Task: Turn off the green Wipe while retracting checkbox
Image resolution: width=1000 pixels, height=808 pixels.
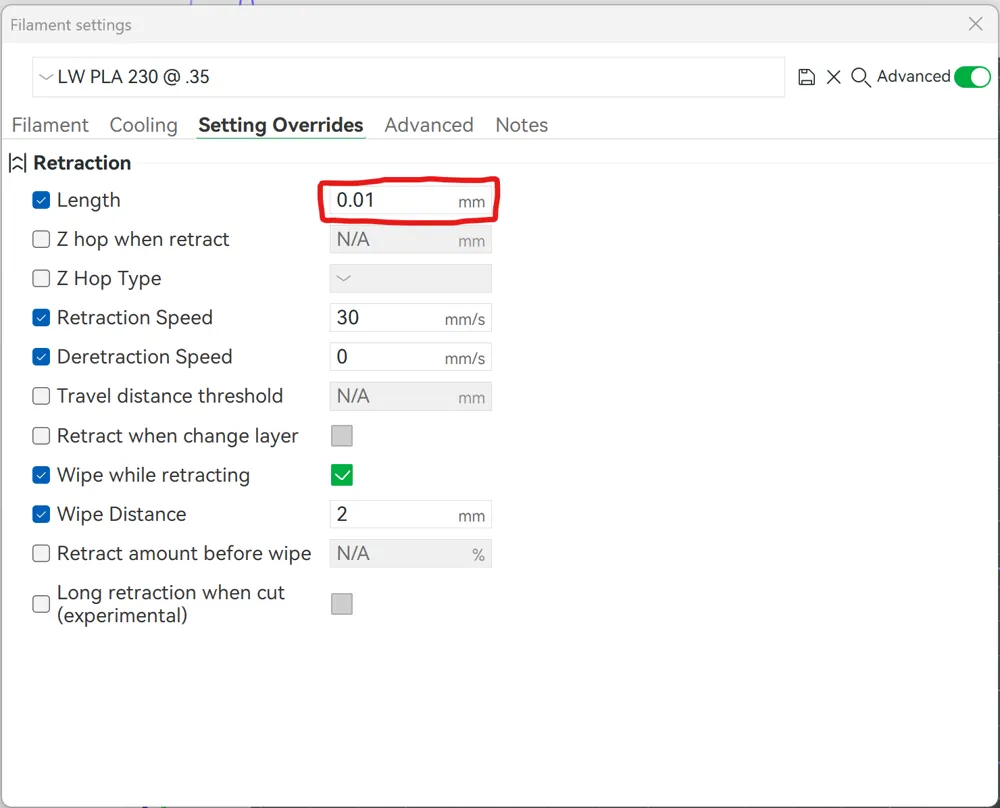Action: (342, 475)
